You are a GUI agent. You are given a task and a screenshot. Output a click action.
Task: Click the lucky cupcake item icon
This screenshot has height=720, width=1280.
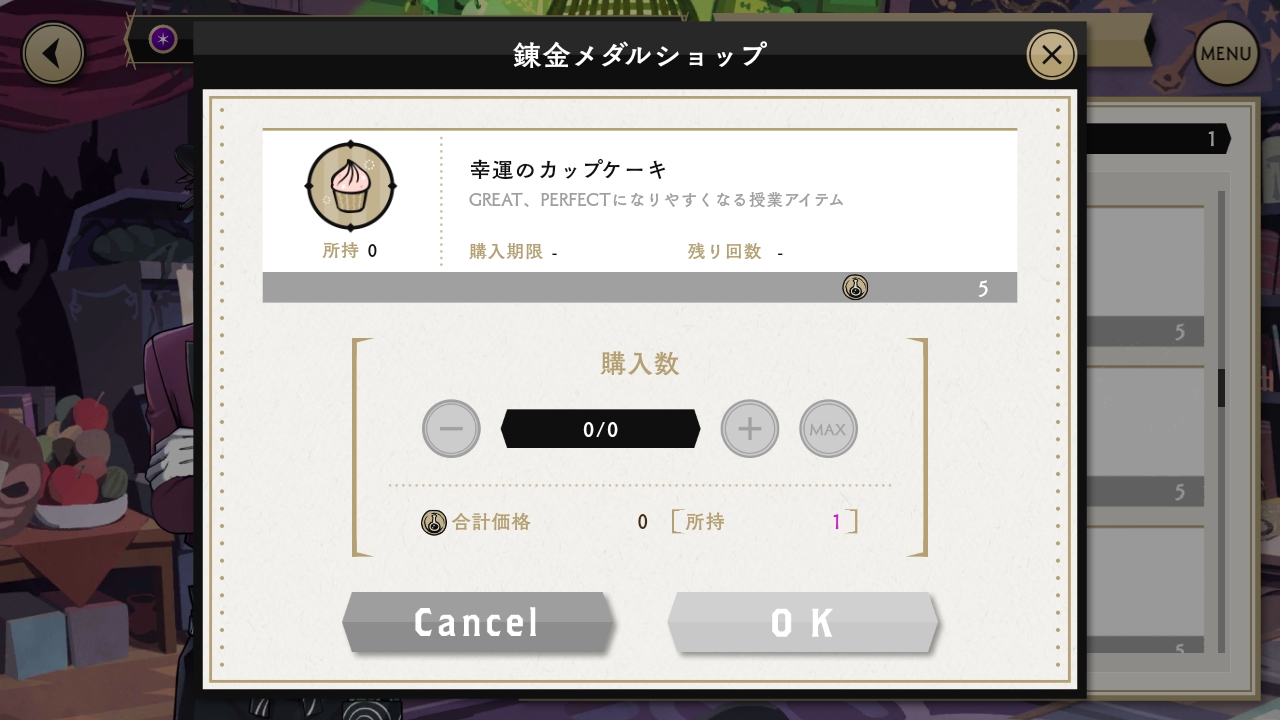click(350, 187)
